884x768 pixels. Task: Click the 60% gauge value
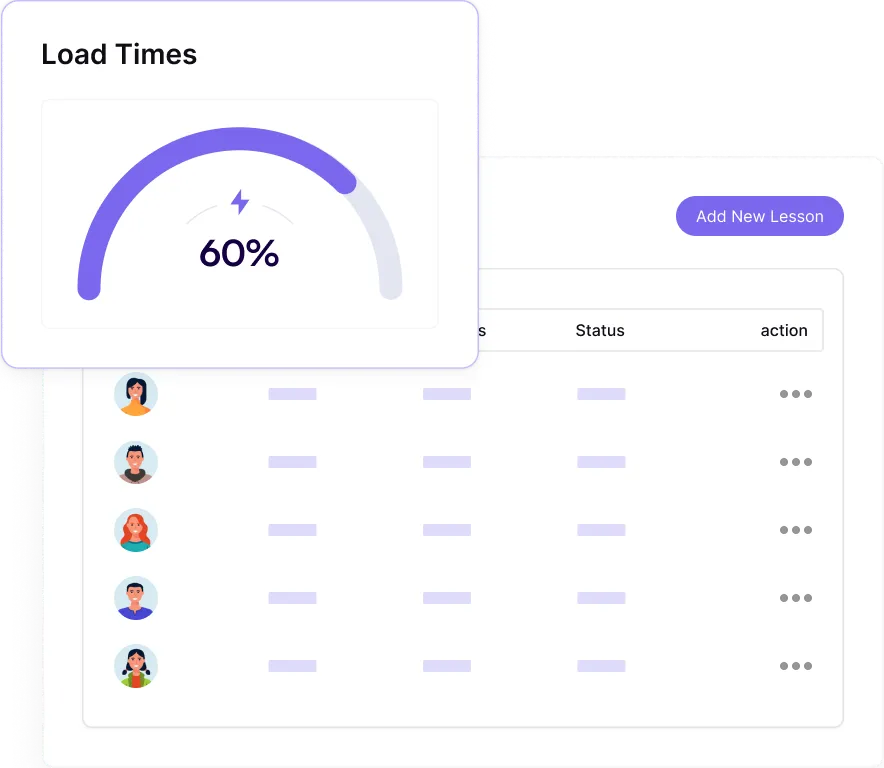coord(239,254)
